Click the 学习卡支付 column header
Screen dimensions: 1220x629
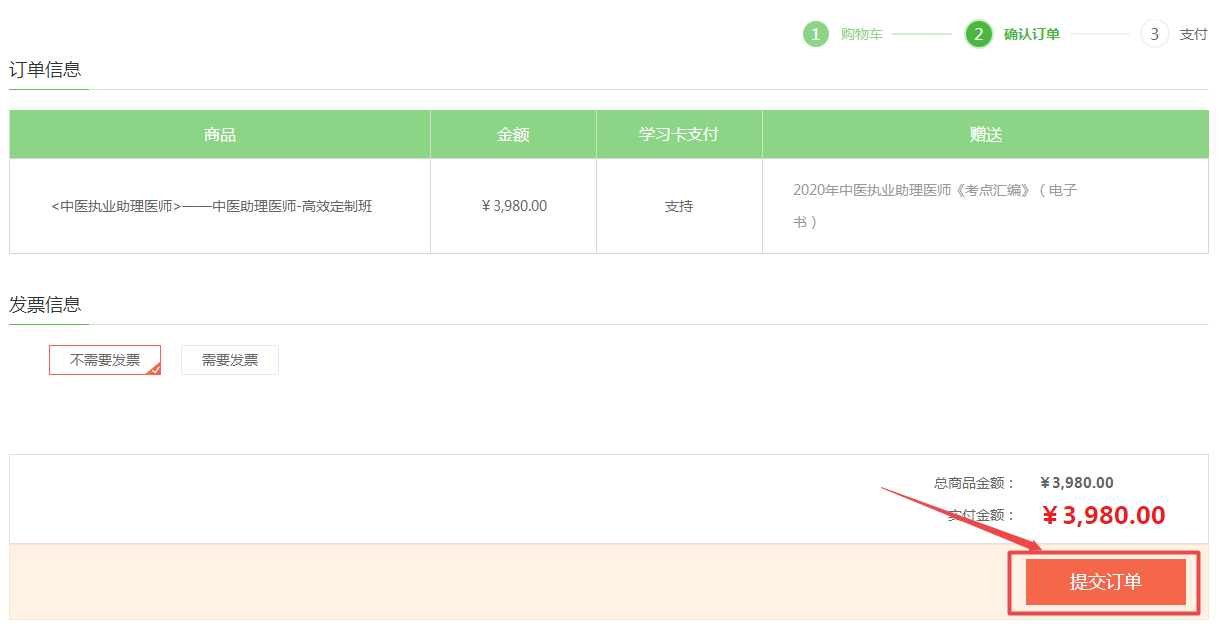click(x=679, y=134)
